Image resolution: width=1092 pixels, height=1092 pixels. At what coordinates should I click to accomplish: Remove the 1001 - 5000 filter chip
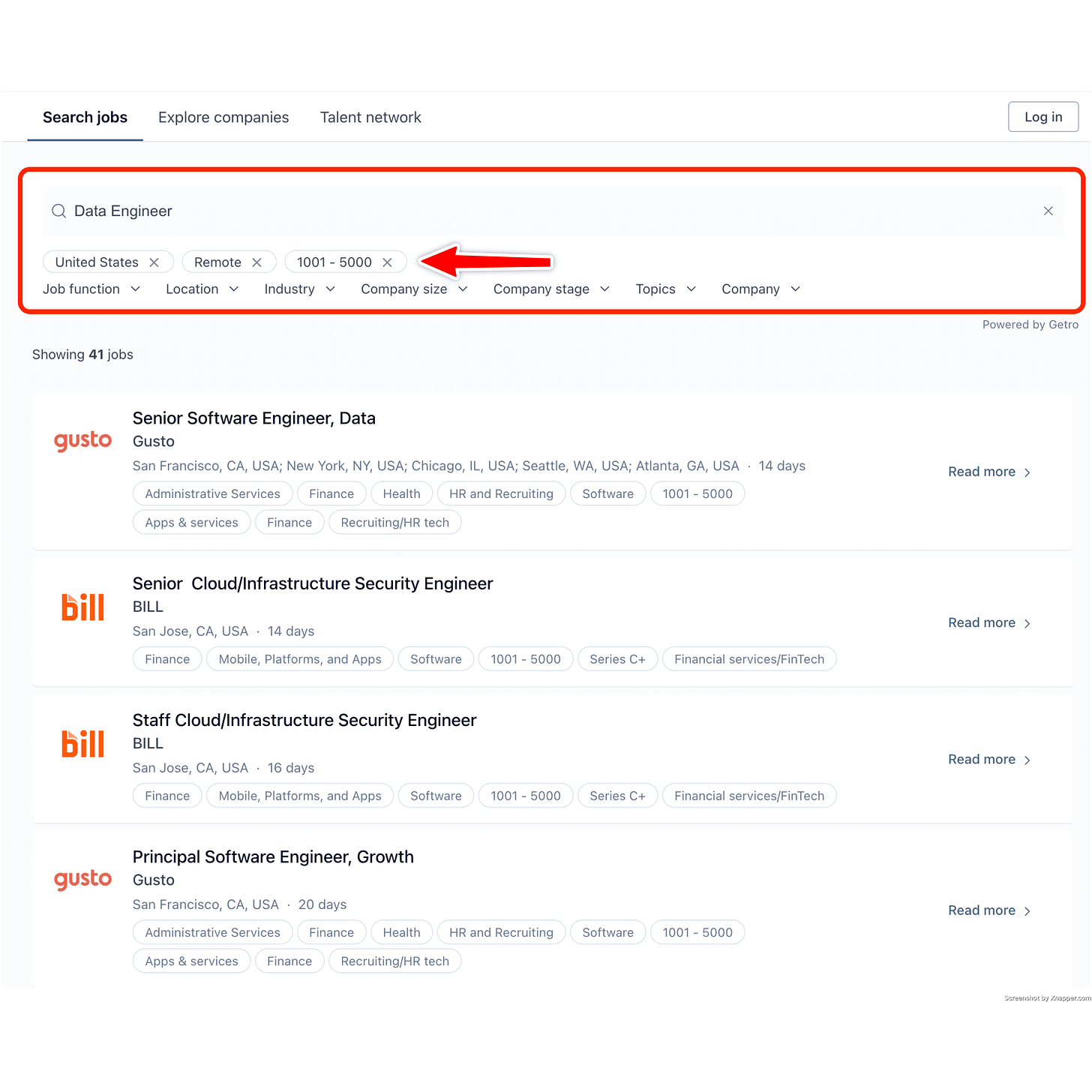pos(387,262)
